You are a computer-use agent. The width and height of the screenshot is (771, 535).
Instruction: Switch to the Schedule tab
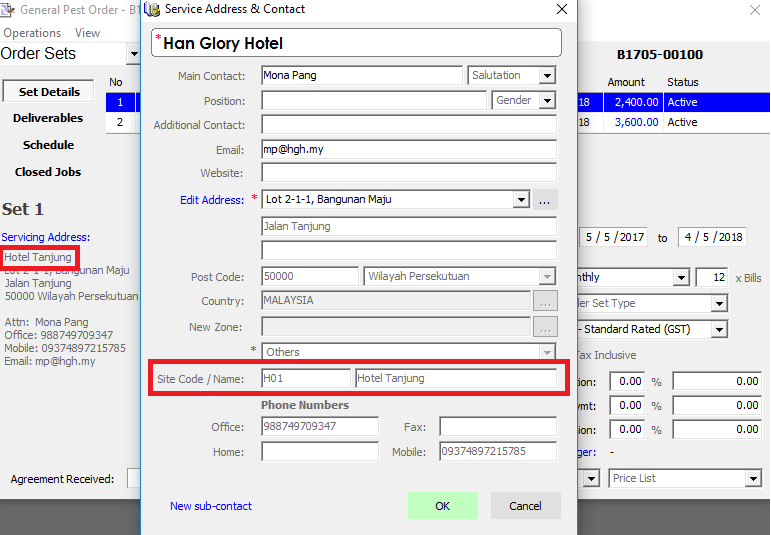pos(48,145)
